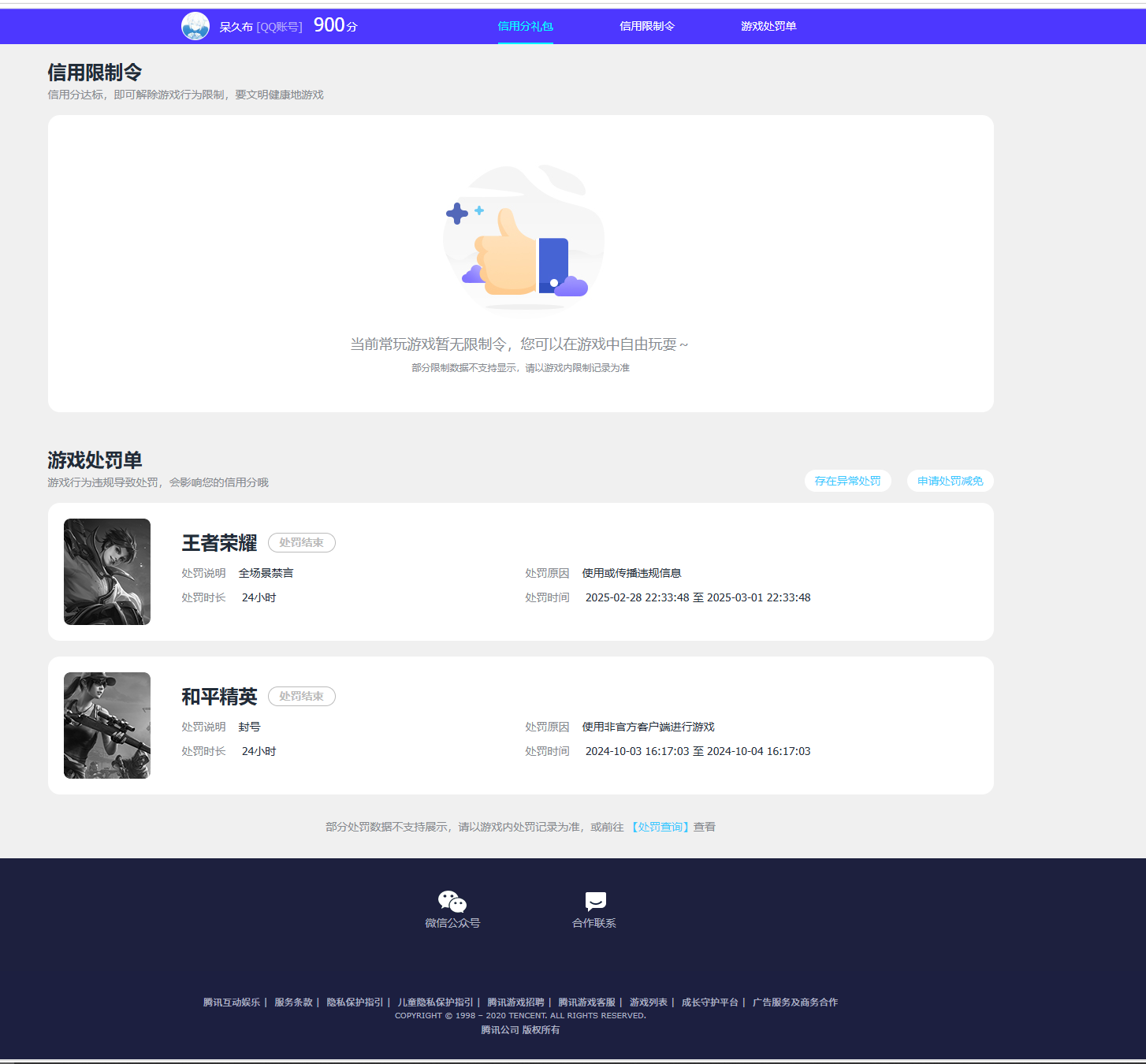
Task: Click the 全场景禁言 penalty description
Action: pos(266,573)
